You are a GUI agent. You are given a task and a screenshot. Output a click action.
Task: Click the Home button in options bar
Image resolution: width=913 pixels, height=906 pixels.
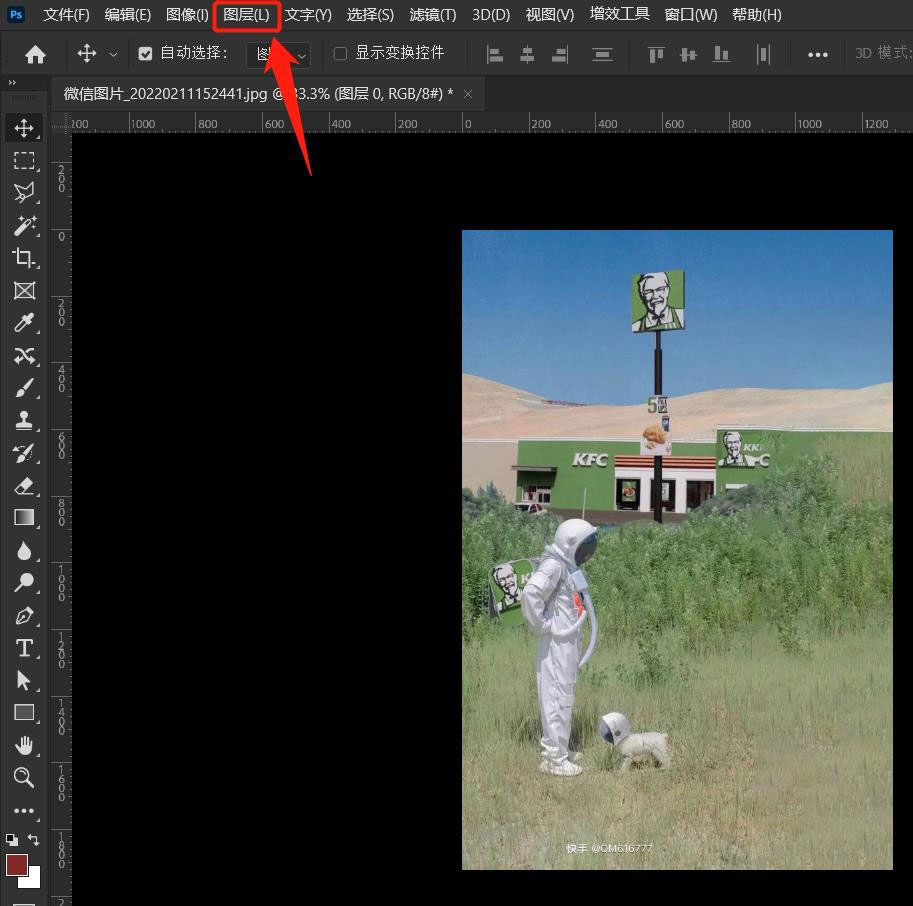coord(36,55)
